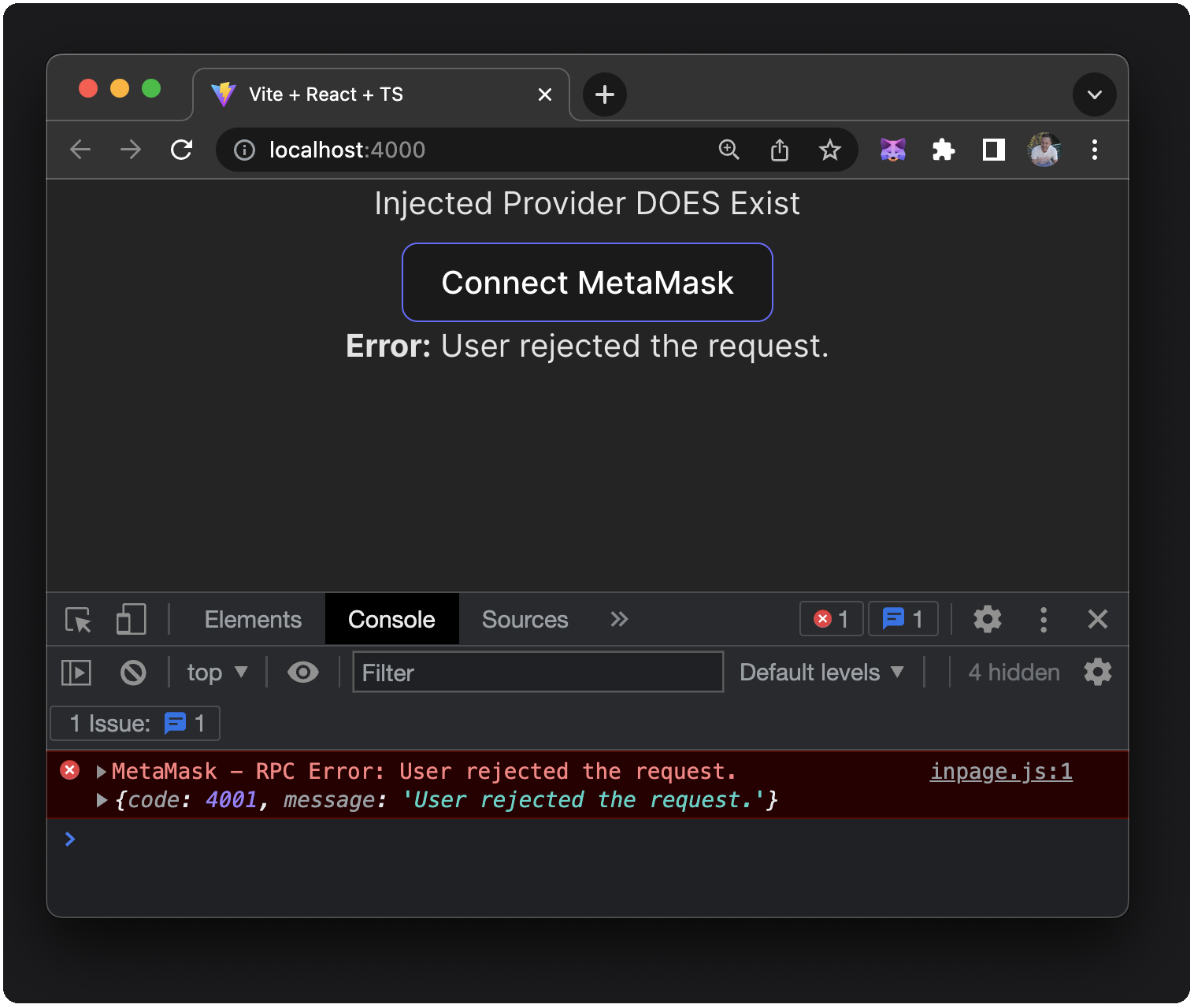
Task: Open a new tab with plus button
Action: tap(605, 94)
